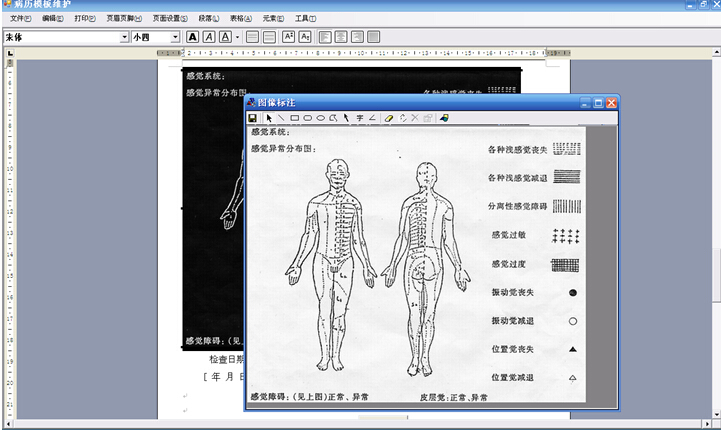
Task: Center align text
Action: 341,37
